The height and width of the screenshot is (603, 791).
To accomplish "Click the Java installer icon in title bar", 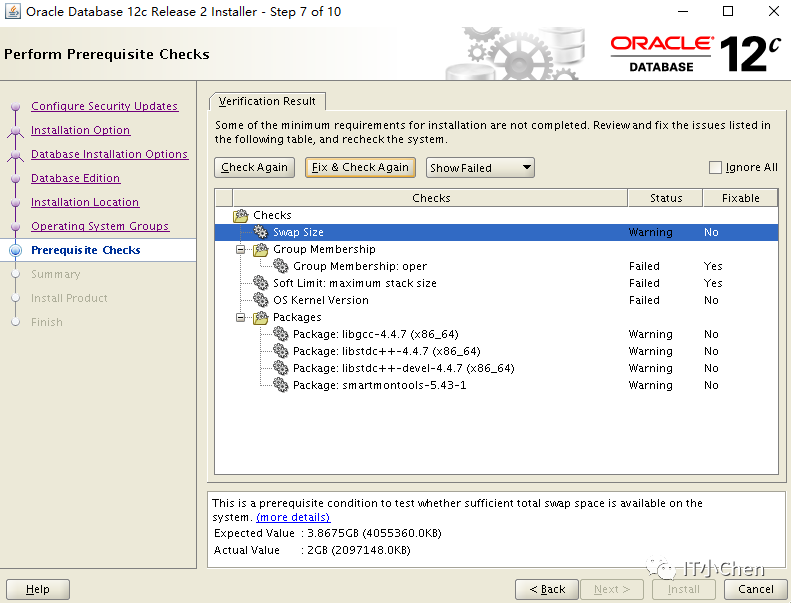I will point(13,11).
